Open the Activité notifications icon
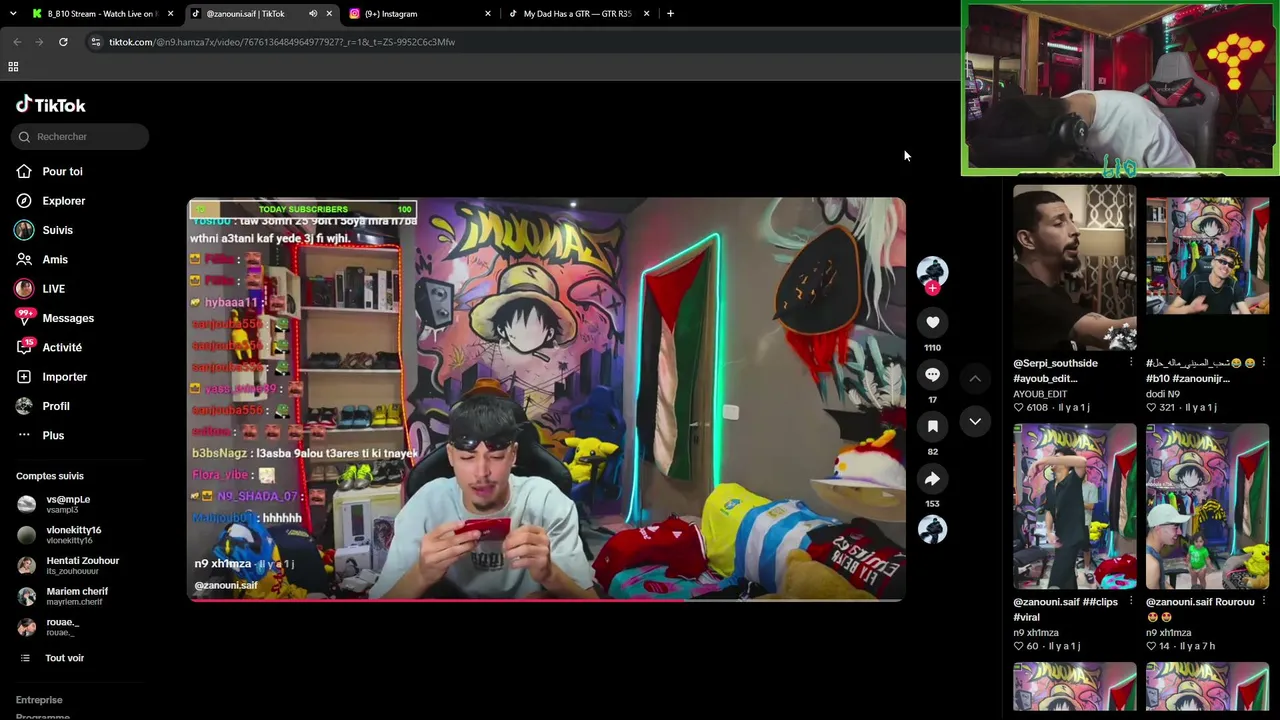1280x720 pixels. tap(24, 347)
